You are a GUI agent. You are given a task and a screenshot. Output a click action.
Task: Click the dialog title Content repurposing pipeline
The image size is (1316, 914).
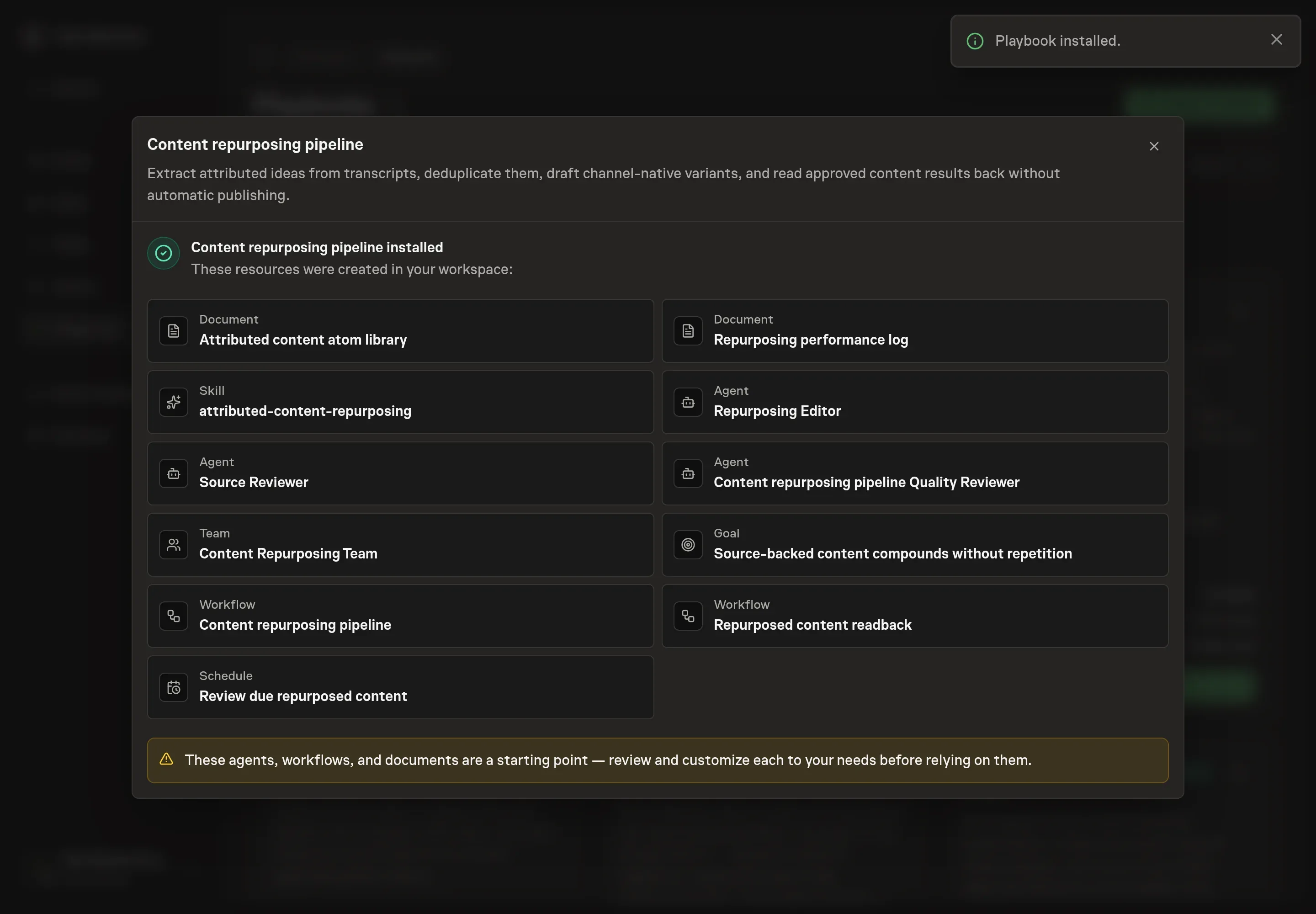tap(255, 144)
